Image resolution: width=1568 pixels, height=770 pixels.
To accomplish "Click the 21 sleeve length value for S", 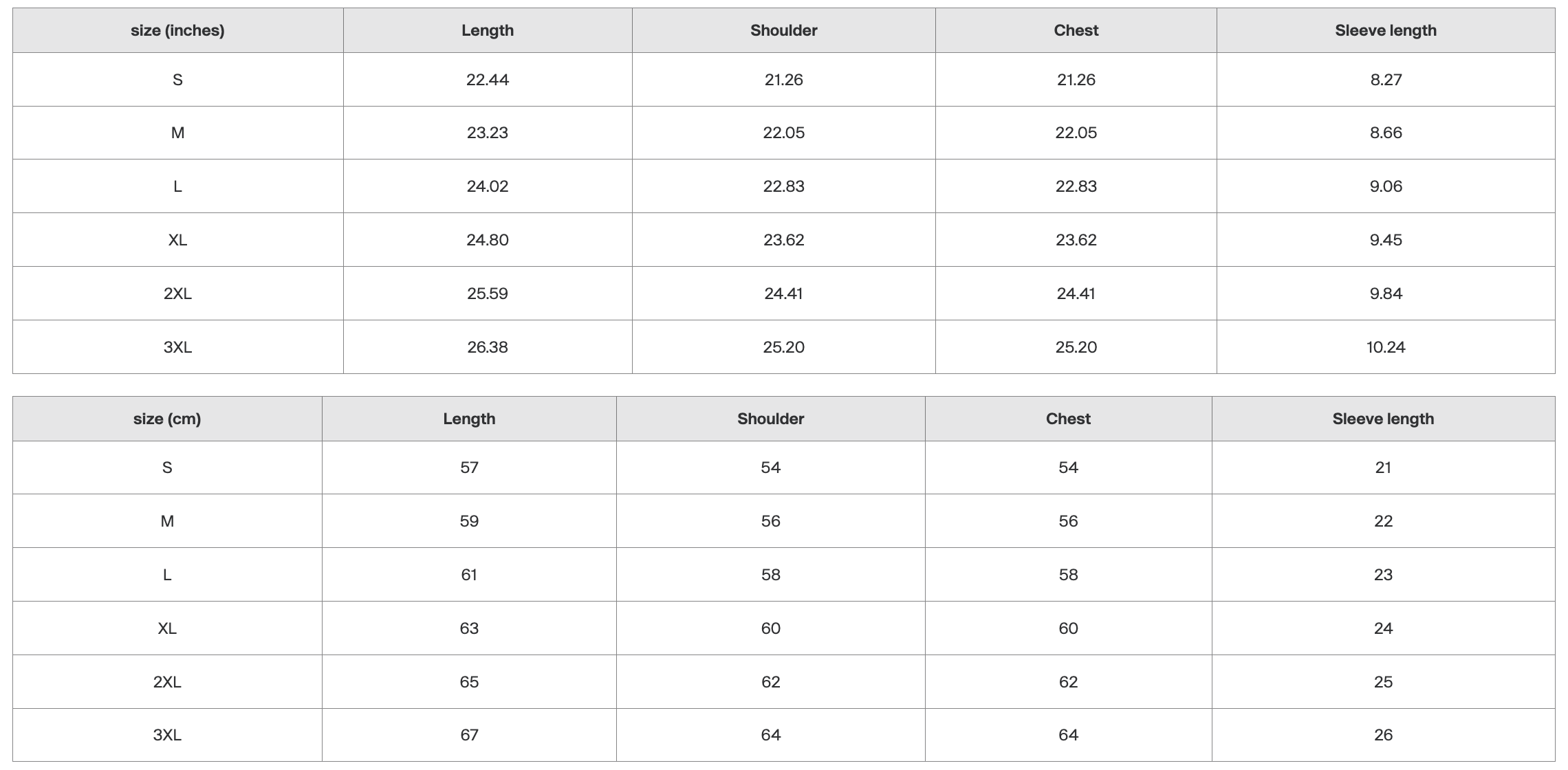I will [x=1383, y=467].
